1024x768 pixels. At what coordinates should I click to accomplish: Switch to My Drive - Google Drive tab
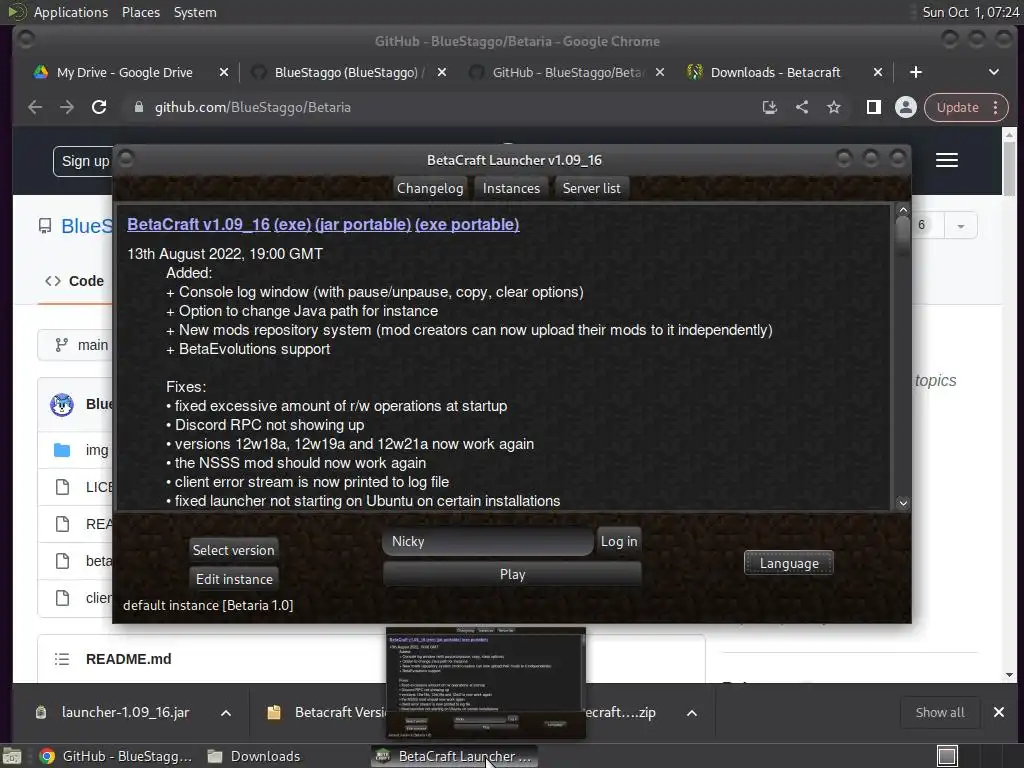pos(124,72)
